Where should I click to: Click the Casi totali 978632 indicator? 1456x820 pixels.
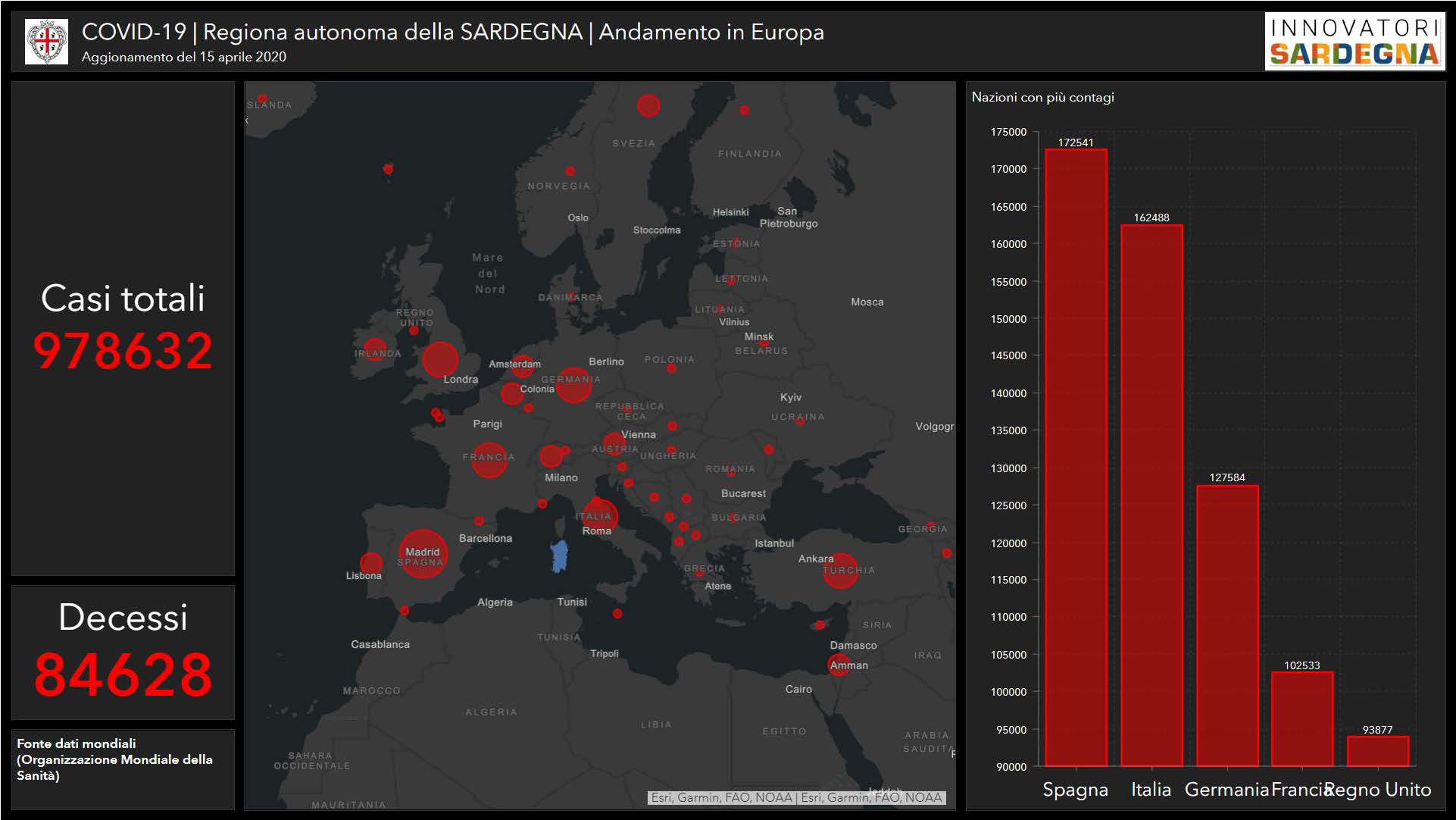pyautogui.click(x=123, y=327)
